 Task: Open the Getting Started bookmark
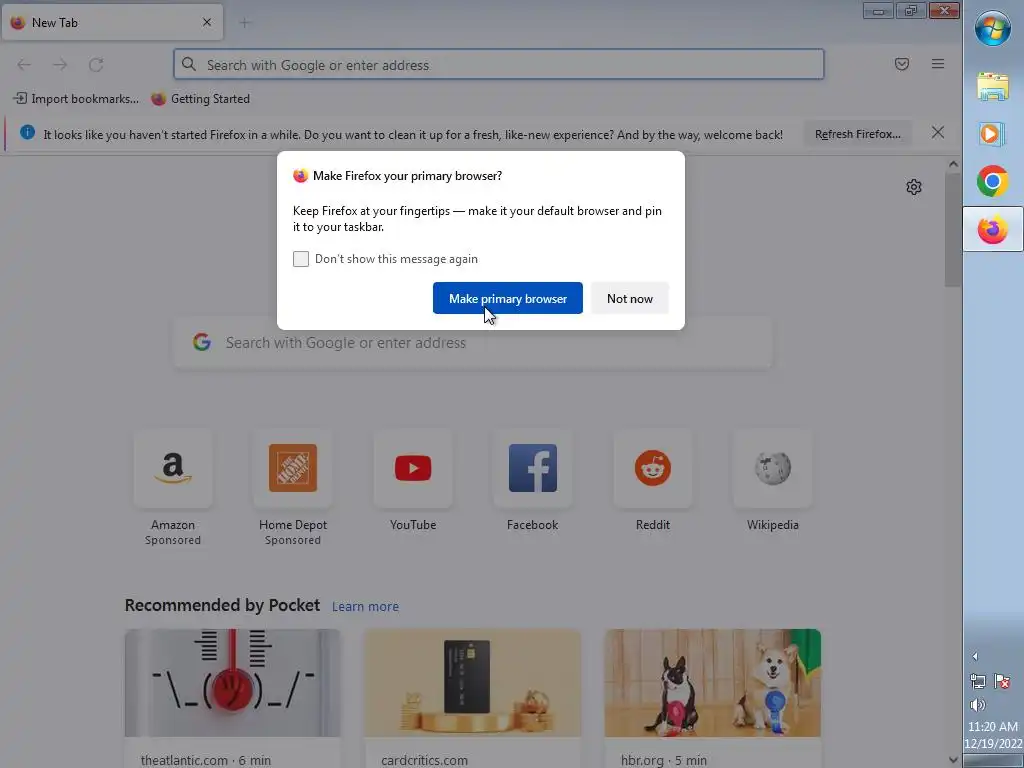coord(200,99)
